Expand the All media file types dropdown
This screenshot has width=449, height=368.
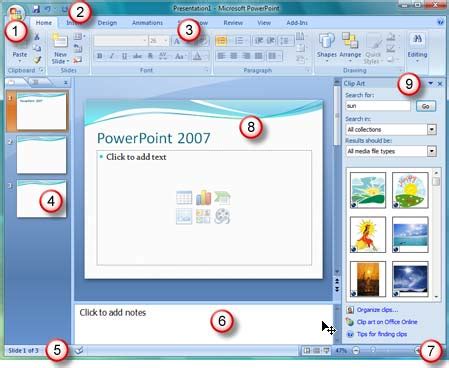click(432, 151)
